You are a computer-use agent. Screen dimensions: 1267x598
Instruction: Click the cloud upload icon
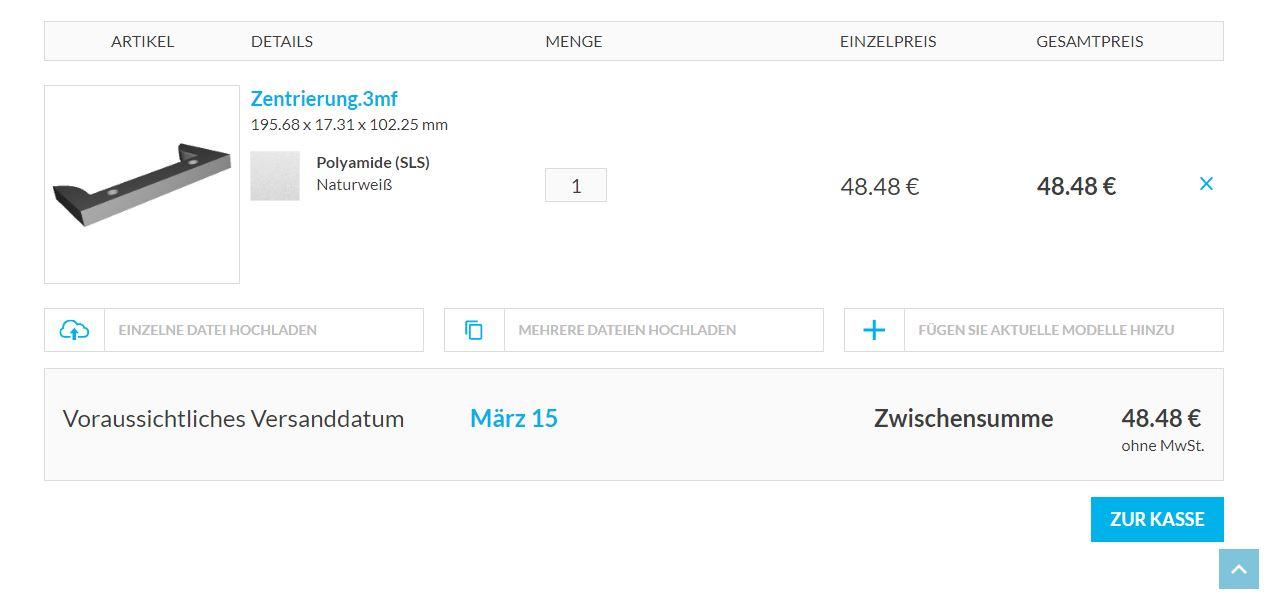tap(74, 330)
